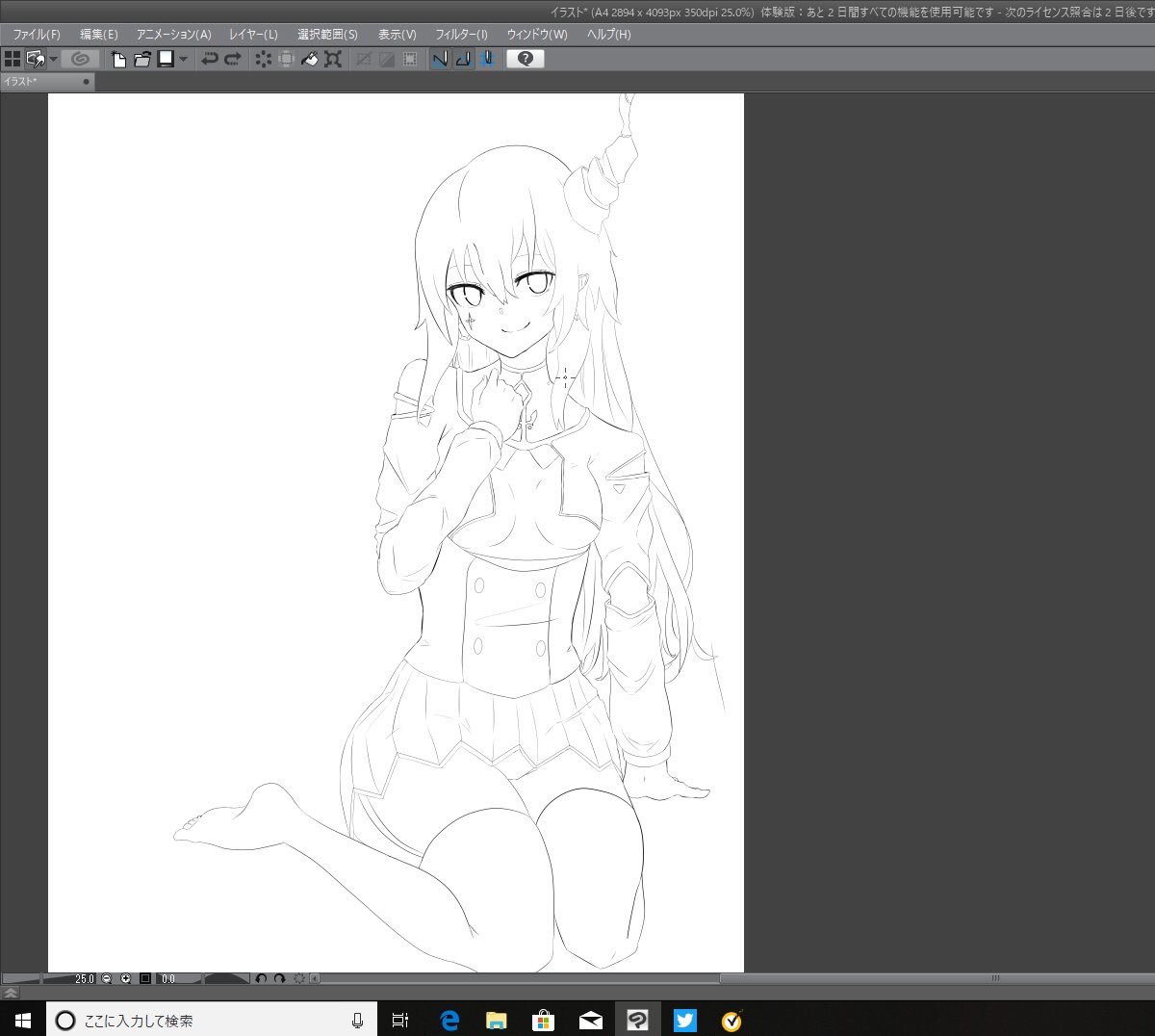Toggle Snap to Special Ruler
The image size is (1155, 1036).
(463, 59)
